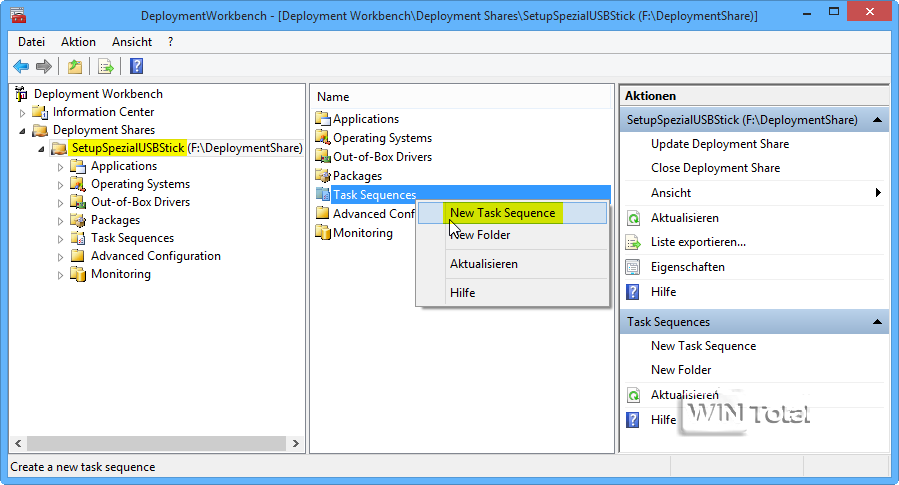Expand the Packages tree node

60,221
